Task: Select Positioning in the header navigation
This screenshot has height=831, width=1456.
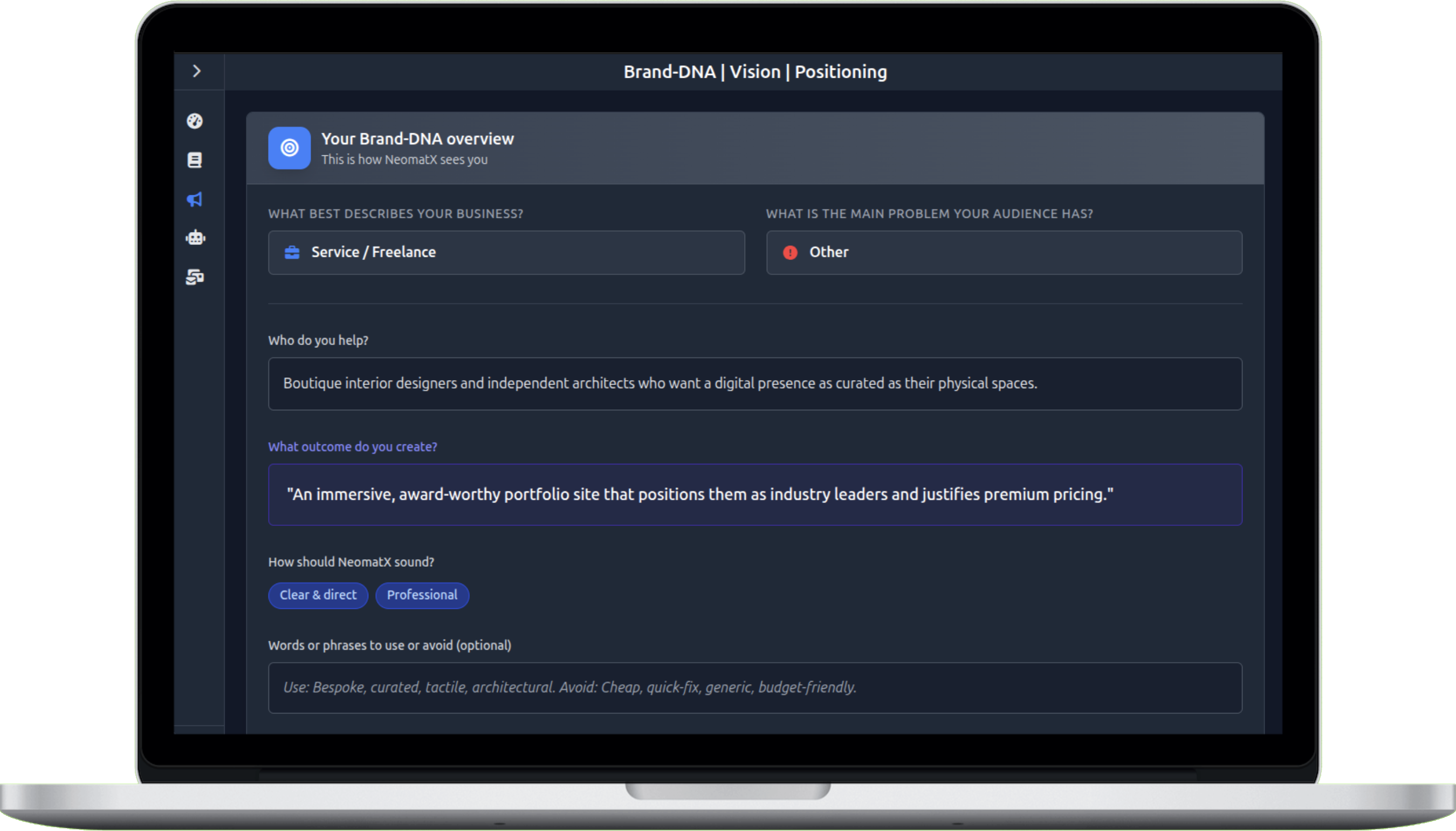Action: tap(841, 71)
